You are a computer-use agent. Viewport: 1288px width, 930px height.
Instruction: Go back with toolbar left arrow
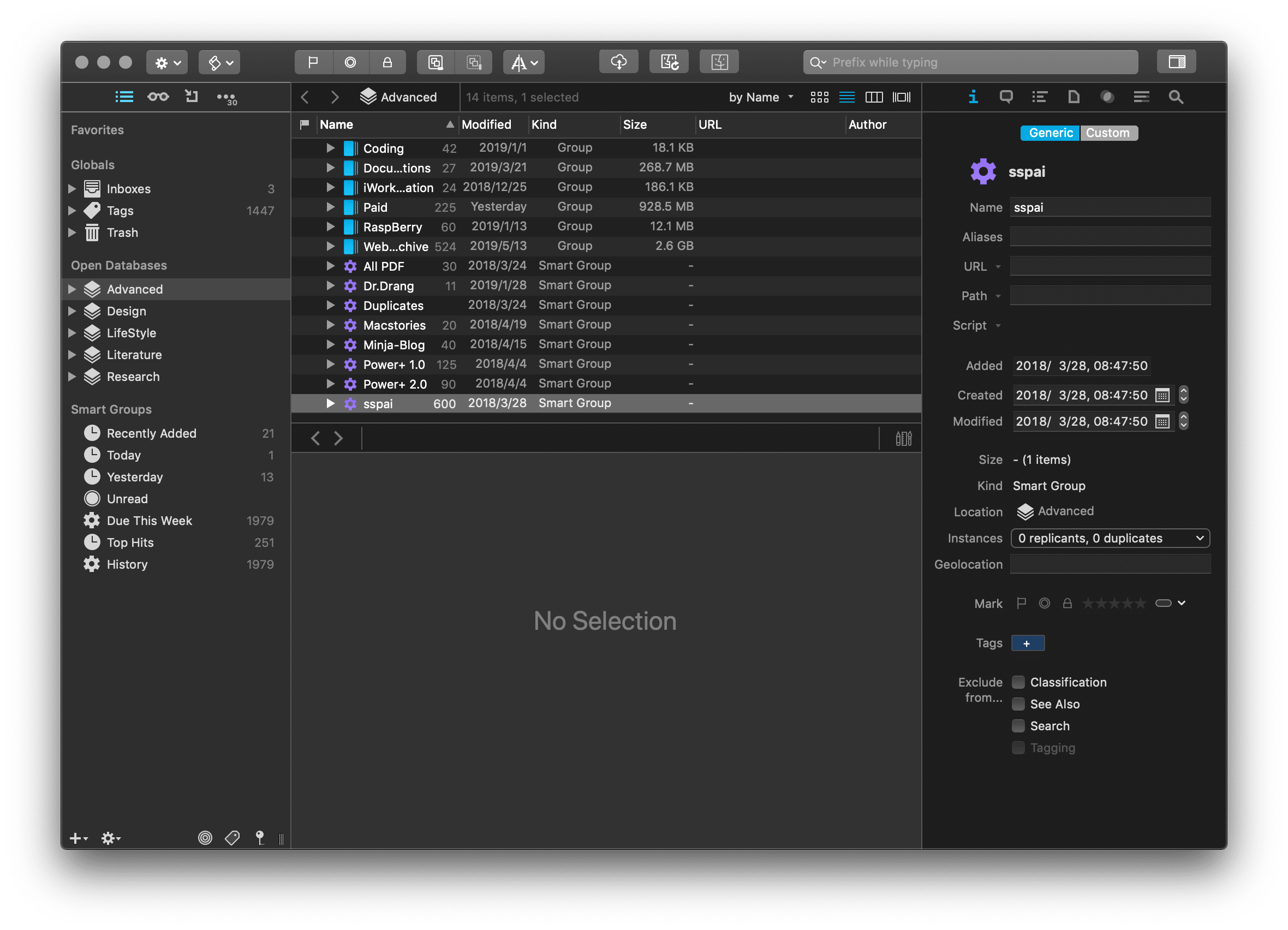pyautogui.click(x=305, y=97)
